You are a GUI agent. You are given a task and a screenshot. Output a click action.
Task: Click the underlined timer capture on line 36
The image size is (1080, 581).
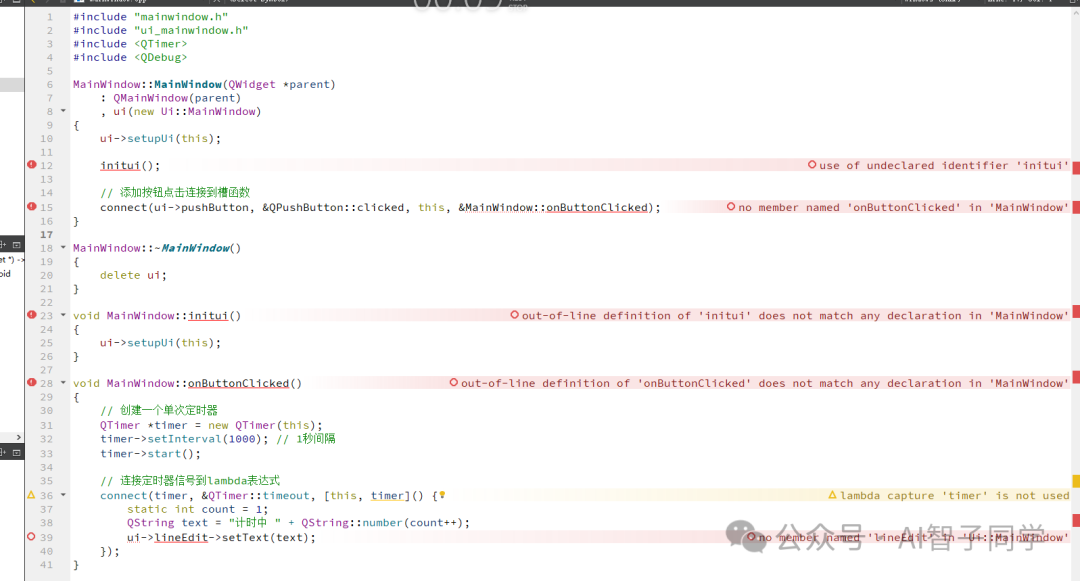coord(387,495)
